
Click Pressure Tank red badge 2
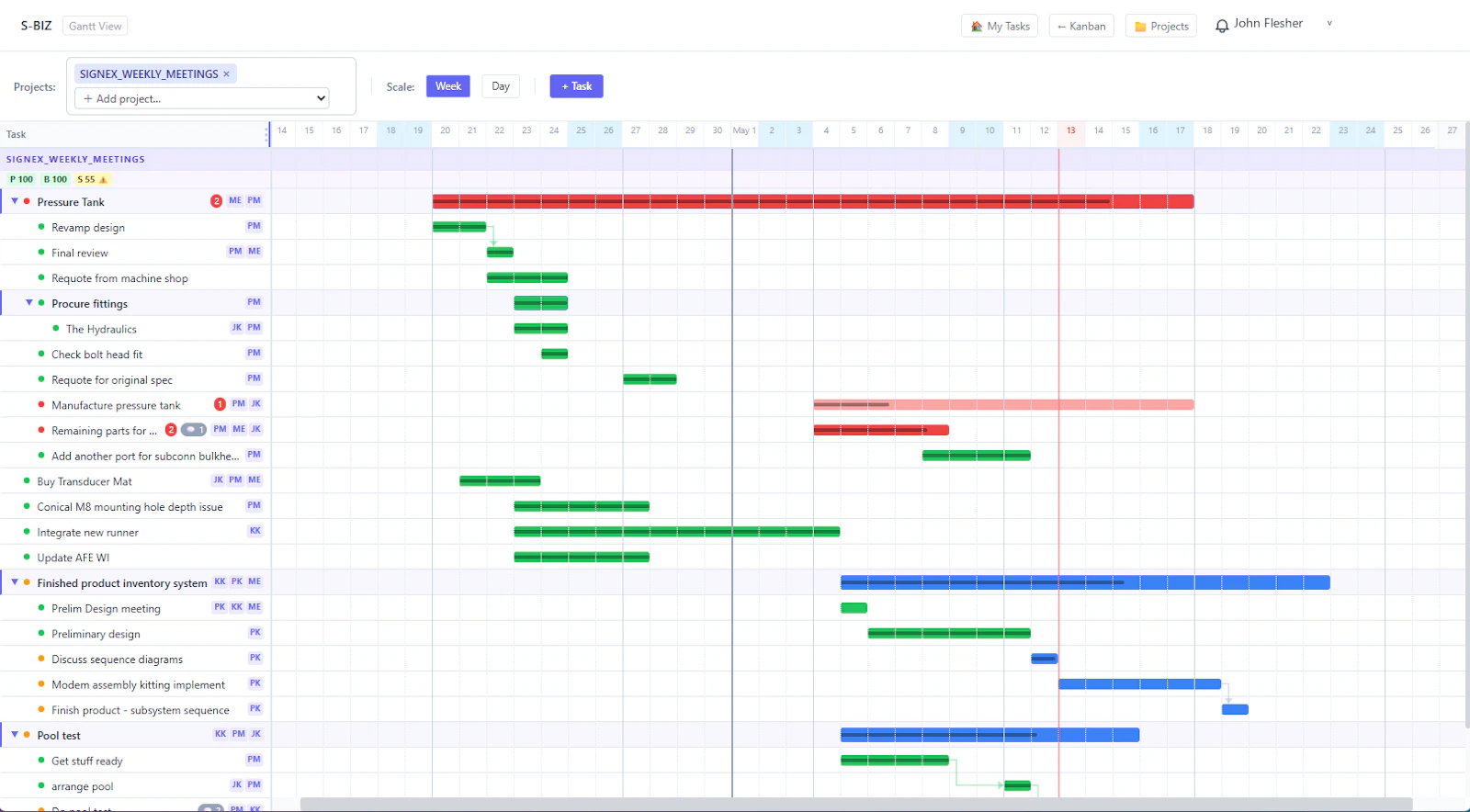[x=217, y=201]
